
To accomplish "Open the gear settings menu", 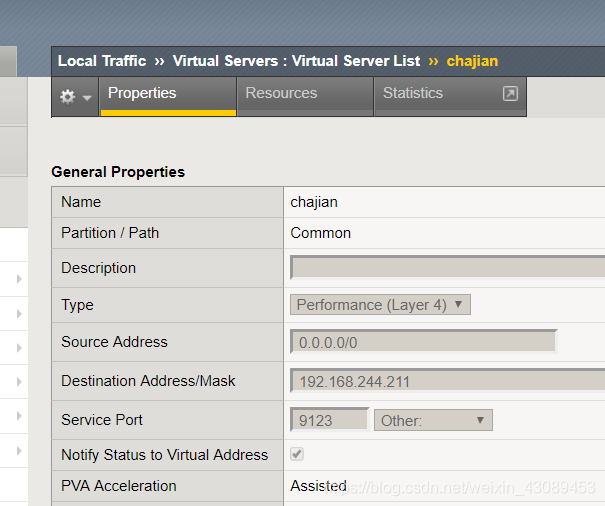I will tap(75, 96).
